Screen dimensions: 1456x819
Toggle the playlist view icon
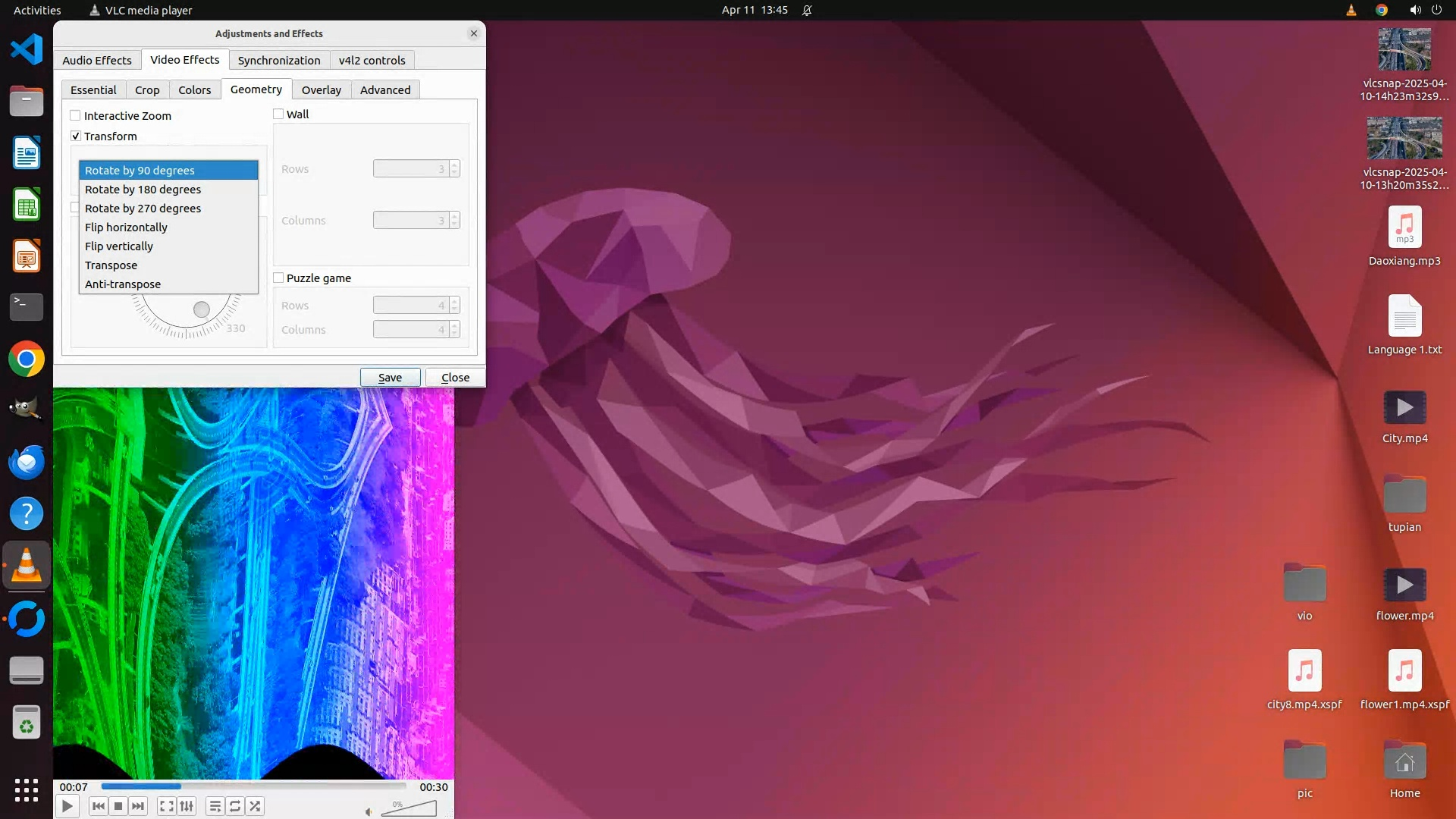[215, 806]
